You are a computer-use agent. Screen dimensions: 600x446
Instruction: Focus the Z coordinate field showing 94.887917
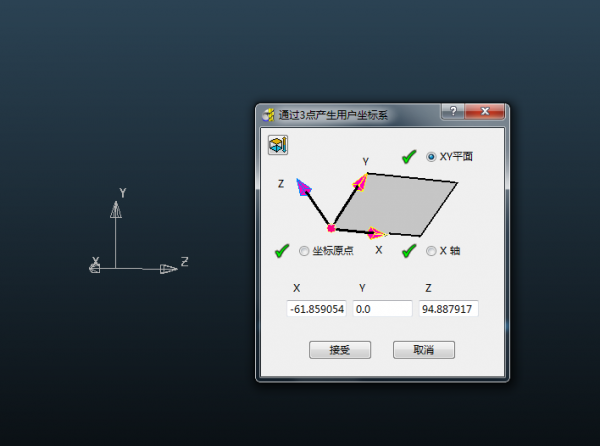(448, 309)
